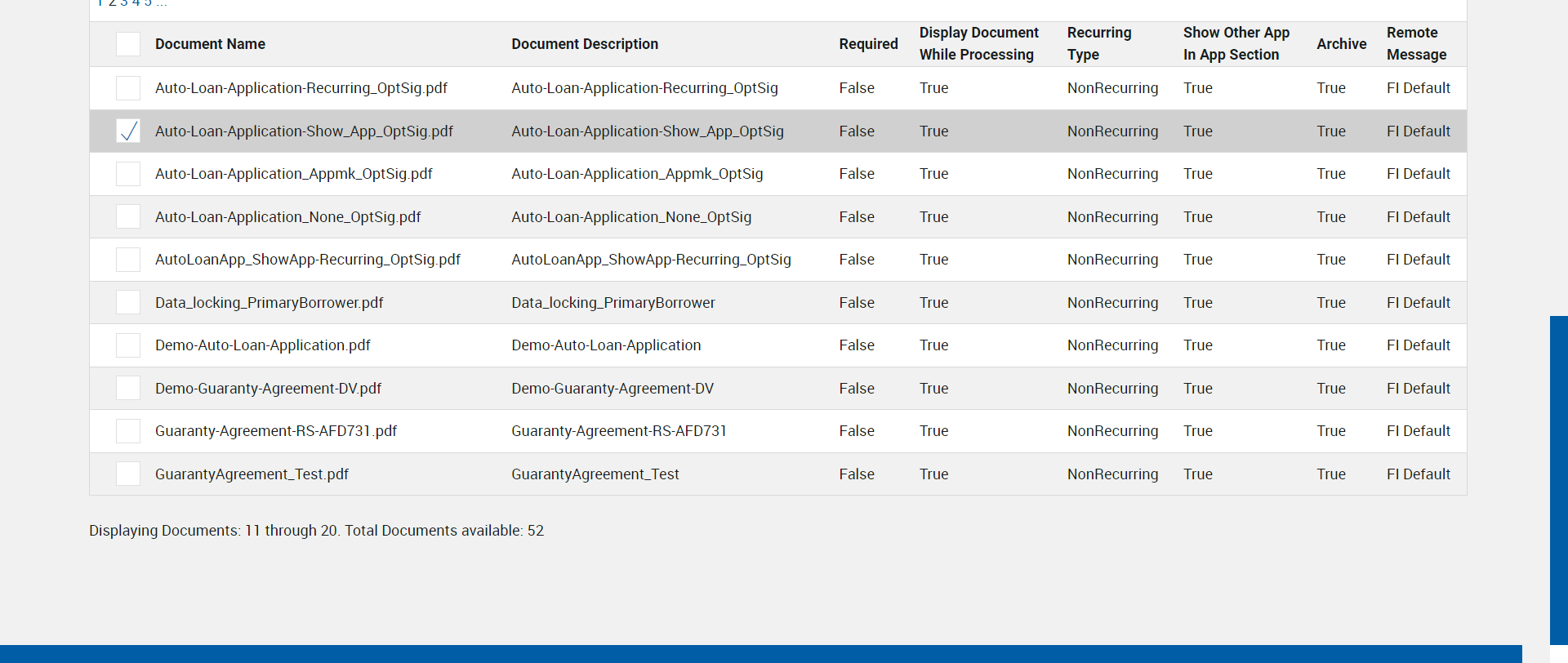This screenshot has width=1568, height=663.
Task: Select the Auto-Loan-Application_Appmk_OptSig.pdf checkbox
Action: click(x=128, y=174)
